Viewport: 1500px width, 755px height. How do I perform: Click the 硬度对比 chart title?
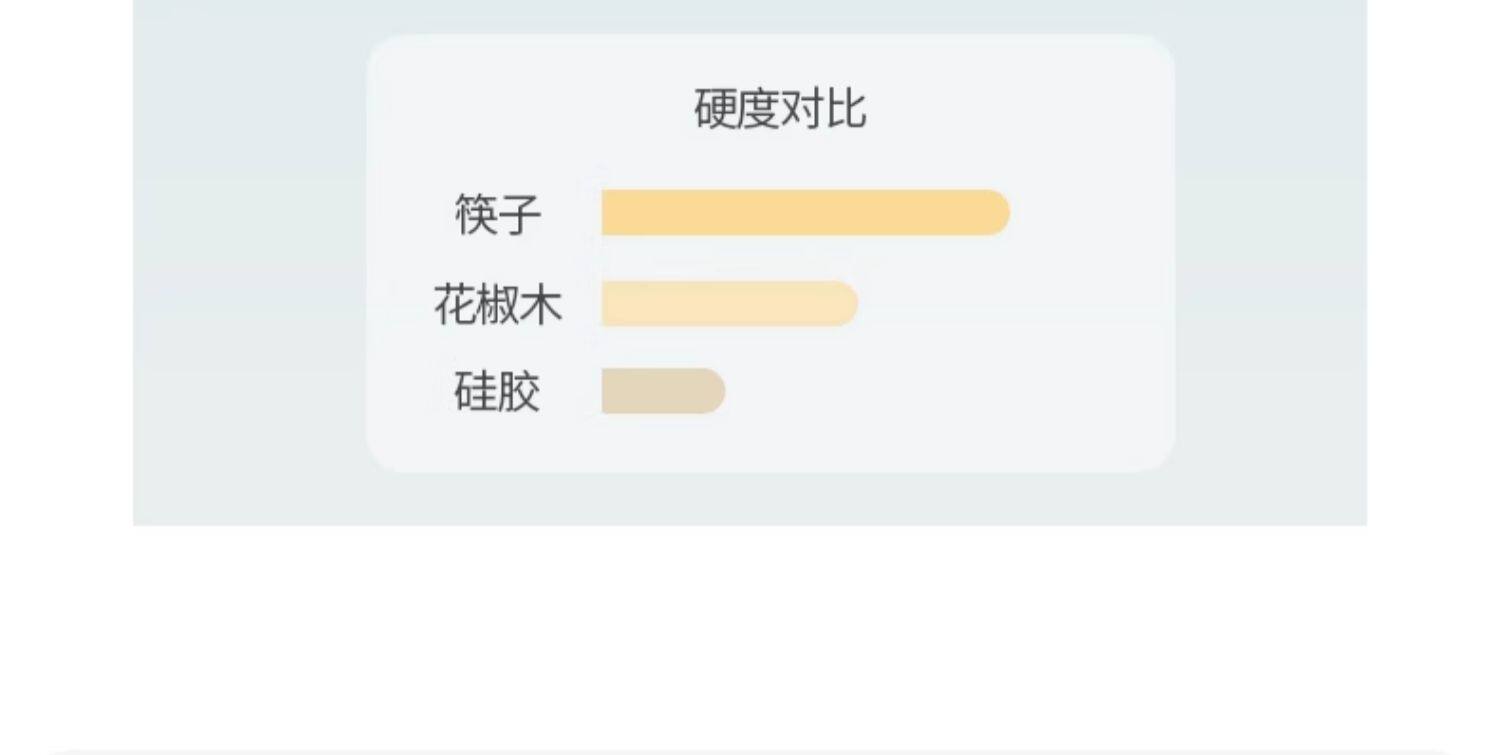pos(779,109)
